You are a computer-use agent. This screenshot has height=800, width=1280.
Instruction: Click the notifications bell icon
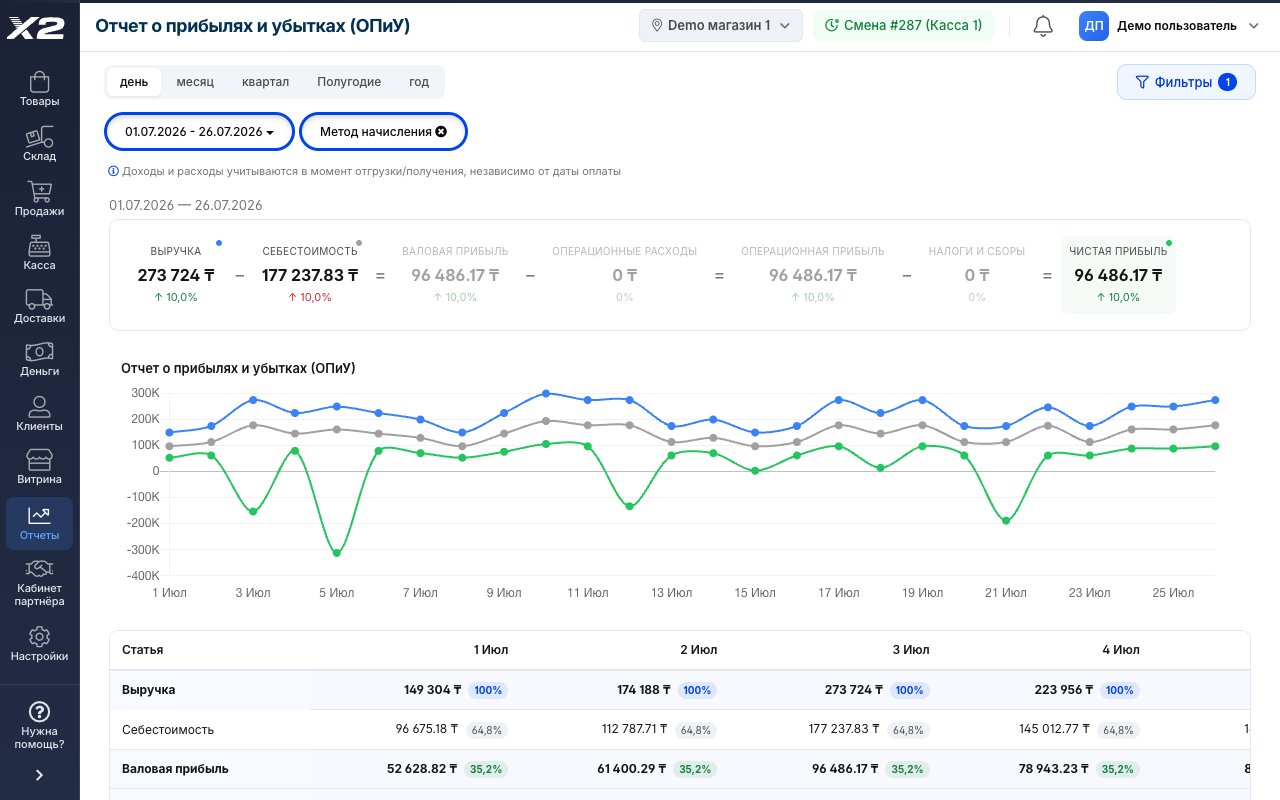coord(1043,26)
